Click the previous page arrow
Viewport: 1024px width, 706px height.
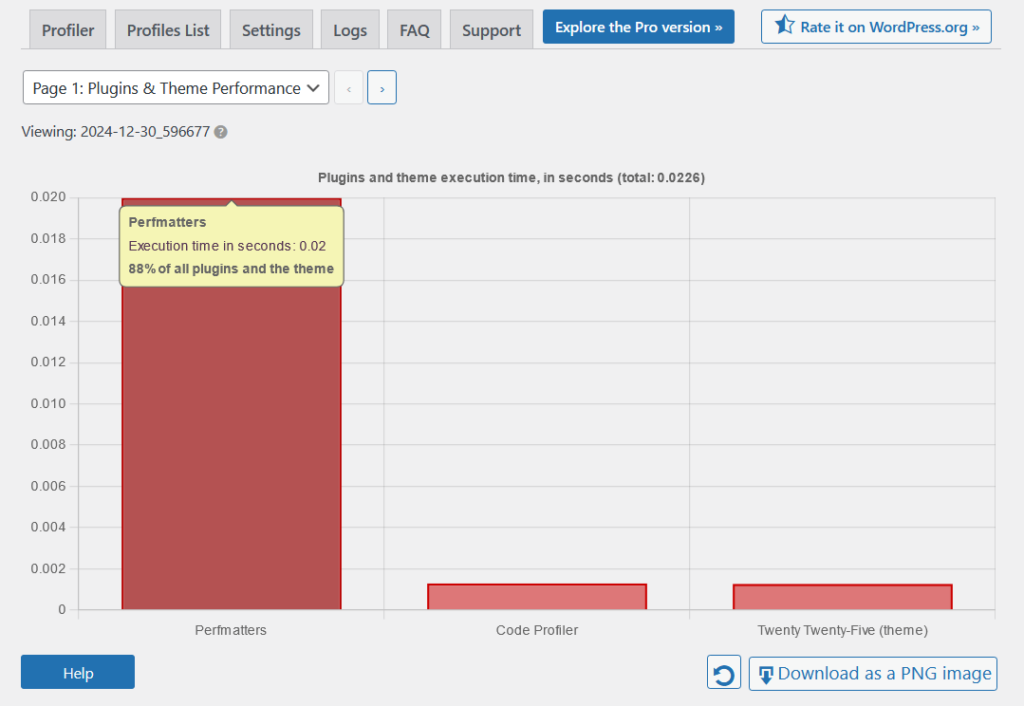349,88
